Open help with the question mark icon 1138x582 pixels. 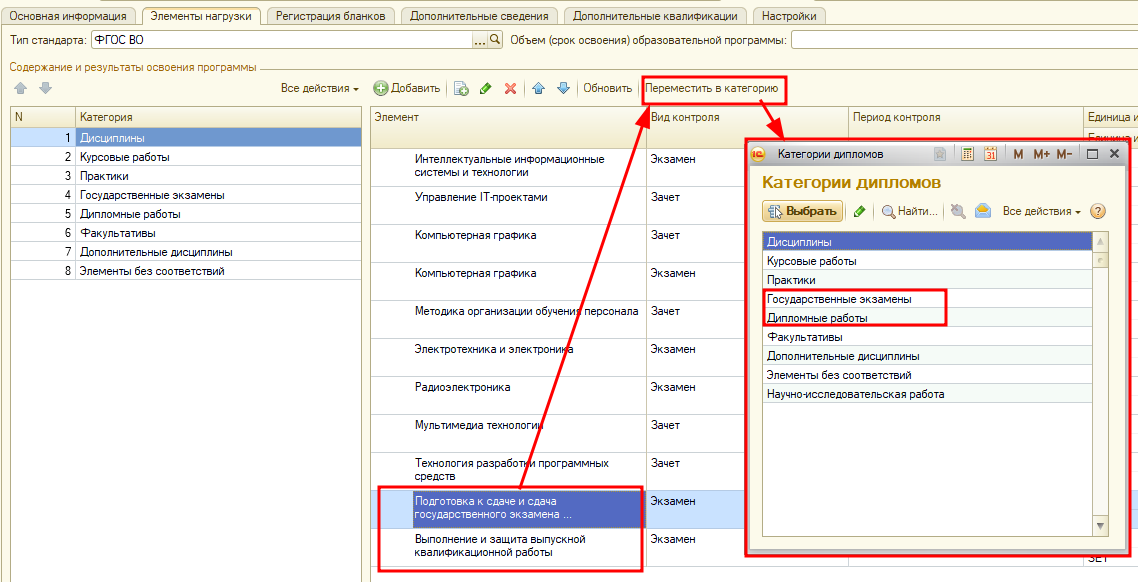coord(1098,211)
